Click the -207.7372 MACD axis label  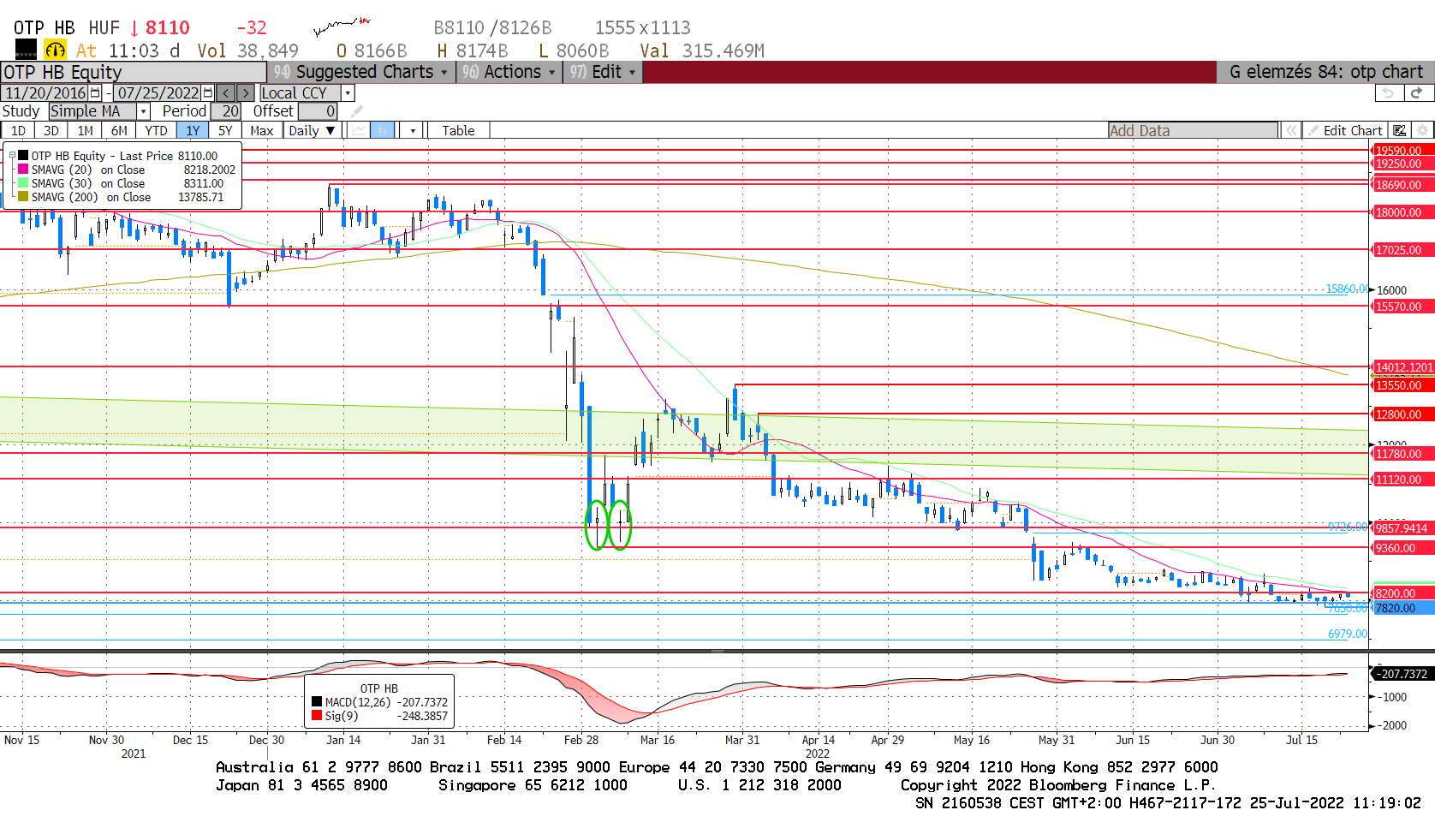click(x=1402, y=674)
